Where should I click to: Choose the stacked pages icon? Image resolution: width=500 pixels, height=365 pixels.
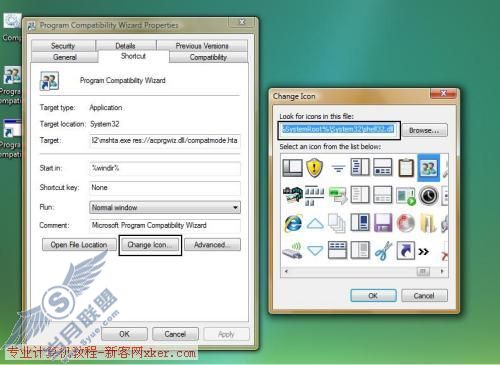coord(337,223)
